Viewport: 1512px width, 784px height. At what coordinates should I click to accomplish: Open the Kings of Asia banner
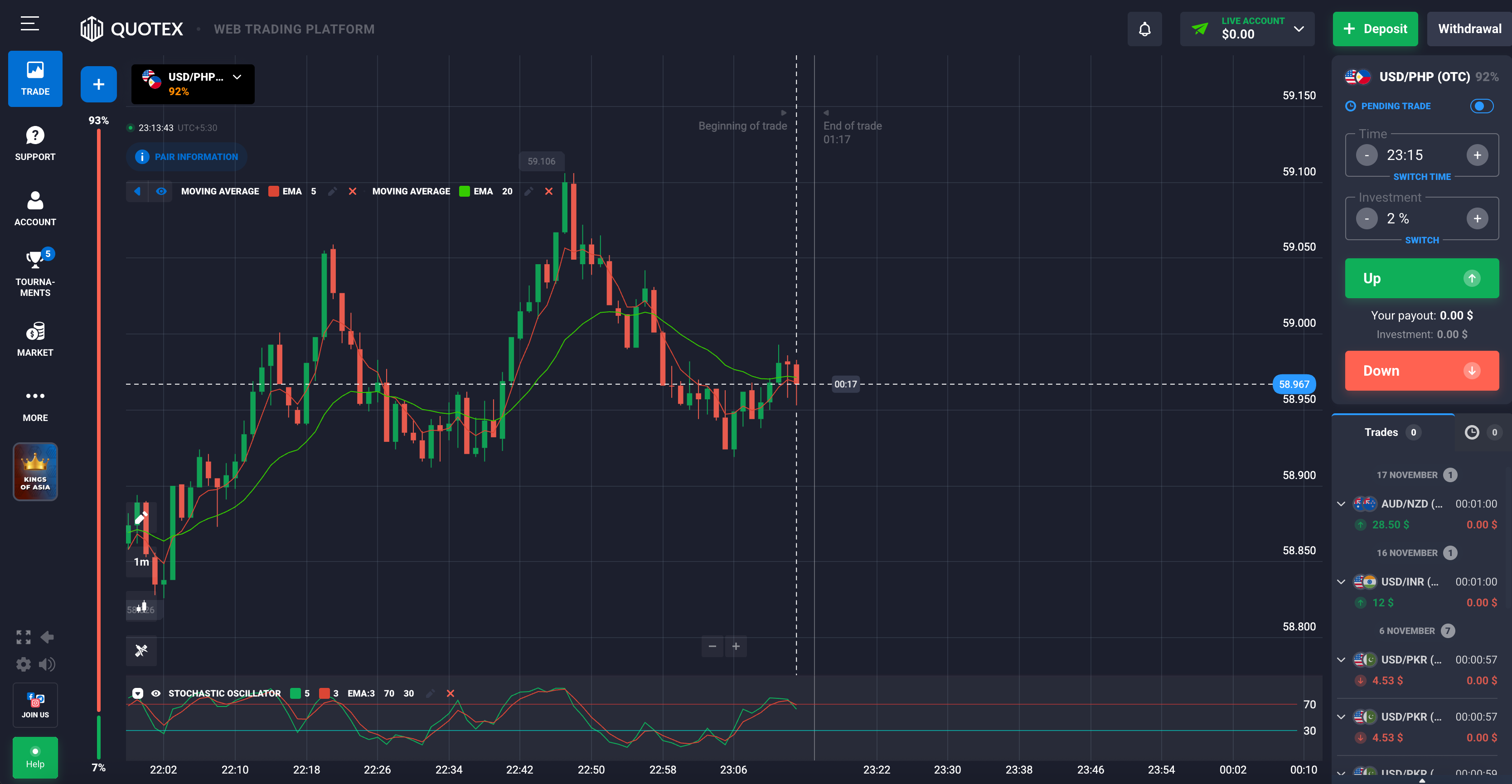coord(35,471)
